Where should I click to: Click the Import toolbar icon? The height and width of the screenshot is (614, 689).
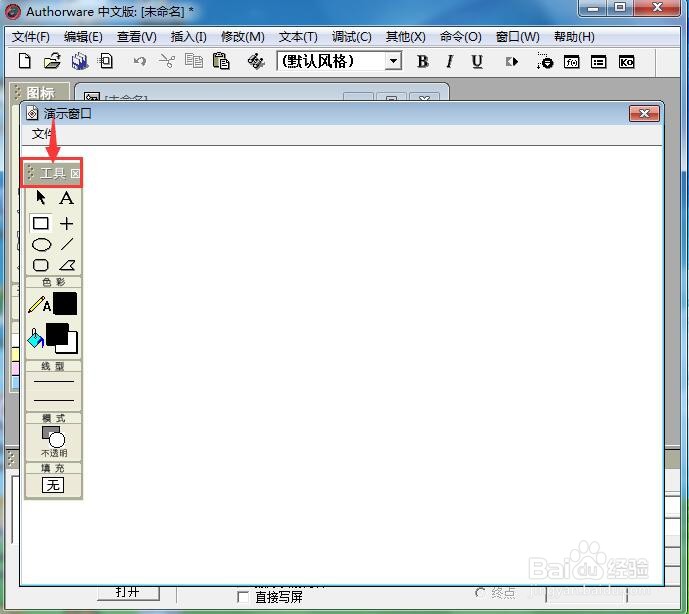click(x=106, y=61)
